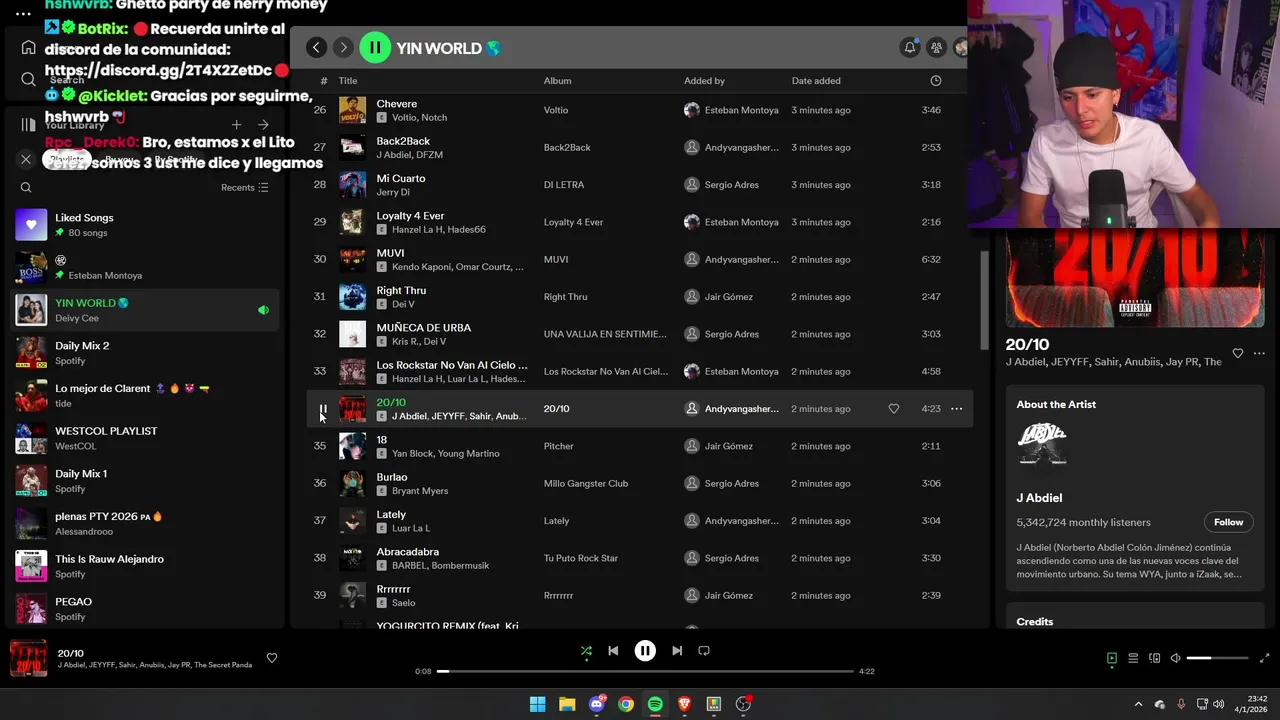Image resolution: width=1280 pixels, height=720 pixels.
Task: Open the Spotify Home icon
Action: [x=28, y=47]
